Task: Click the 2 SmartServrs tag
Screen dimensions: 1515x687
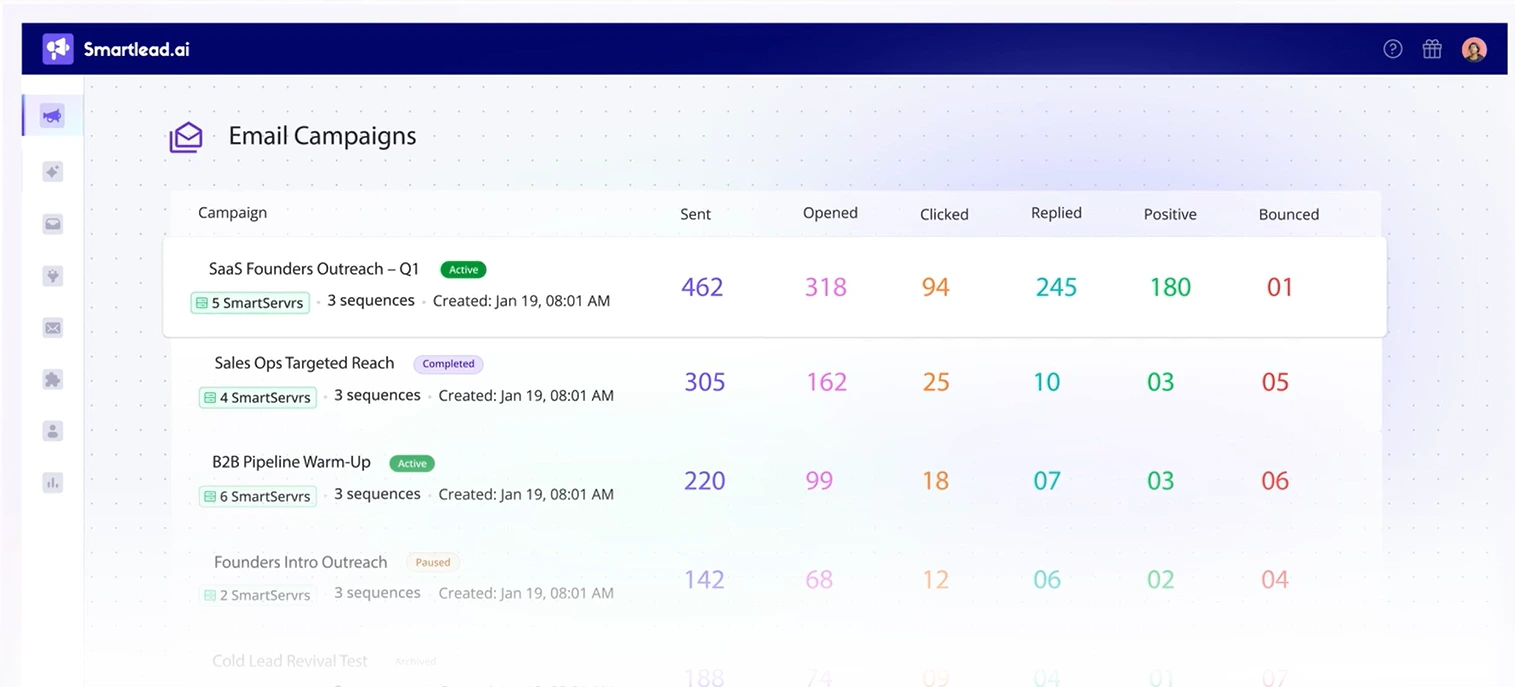Action: click(258, 594)
